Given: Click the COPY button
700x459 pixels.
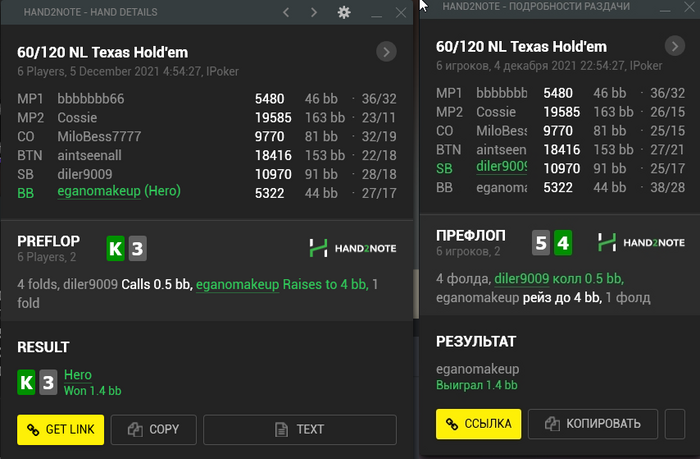Looking at the screenshot, I should (x=154, y=430).
